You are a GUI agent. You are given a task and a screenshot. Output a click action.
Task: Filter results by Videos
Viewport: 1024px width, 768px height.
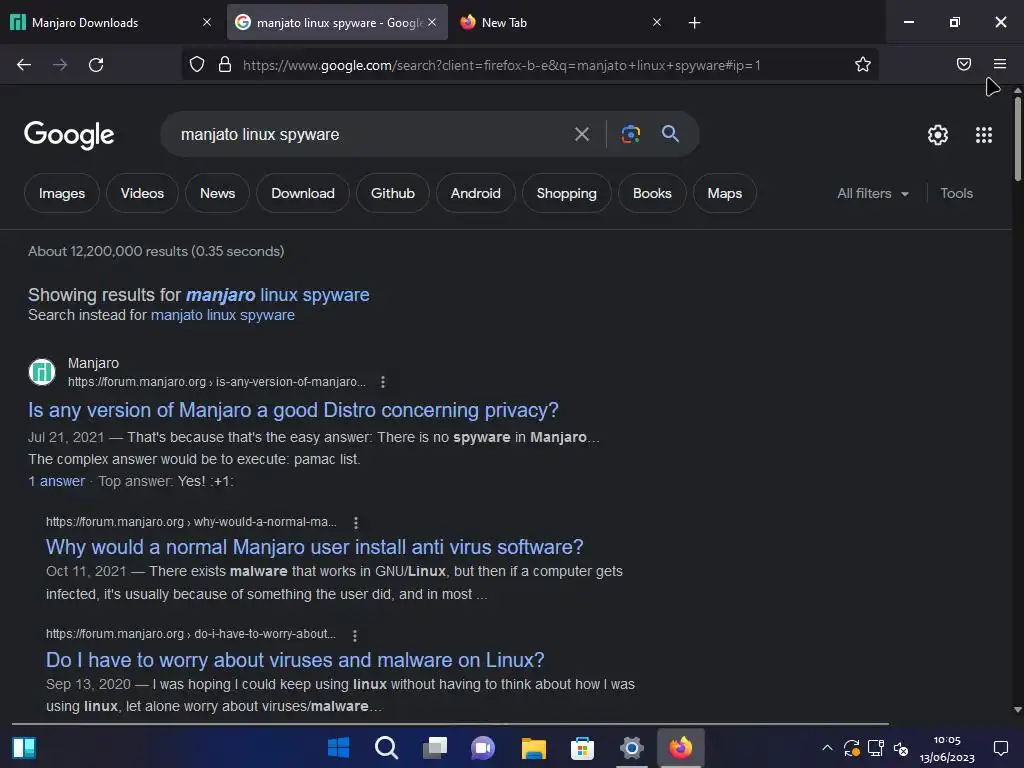tap(142, 193)
